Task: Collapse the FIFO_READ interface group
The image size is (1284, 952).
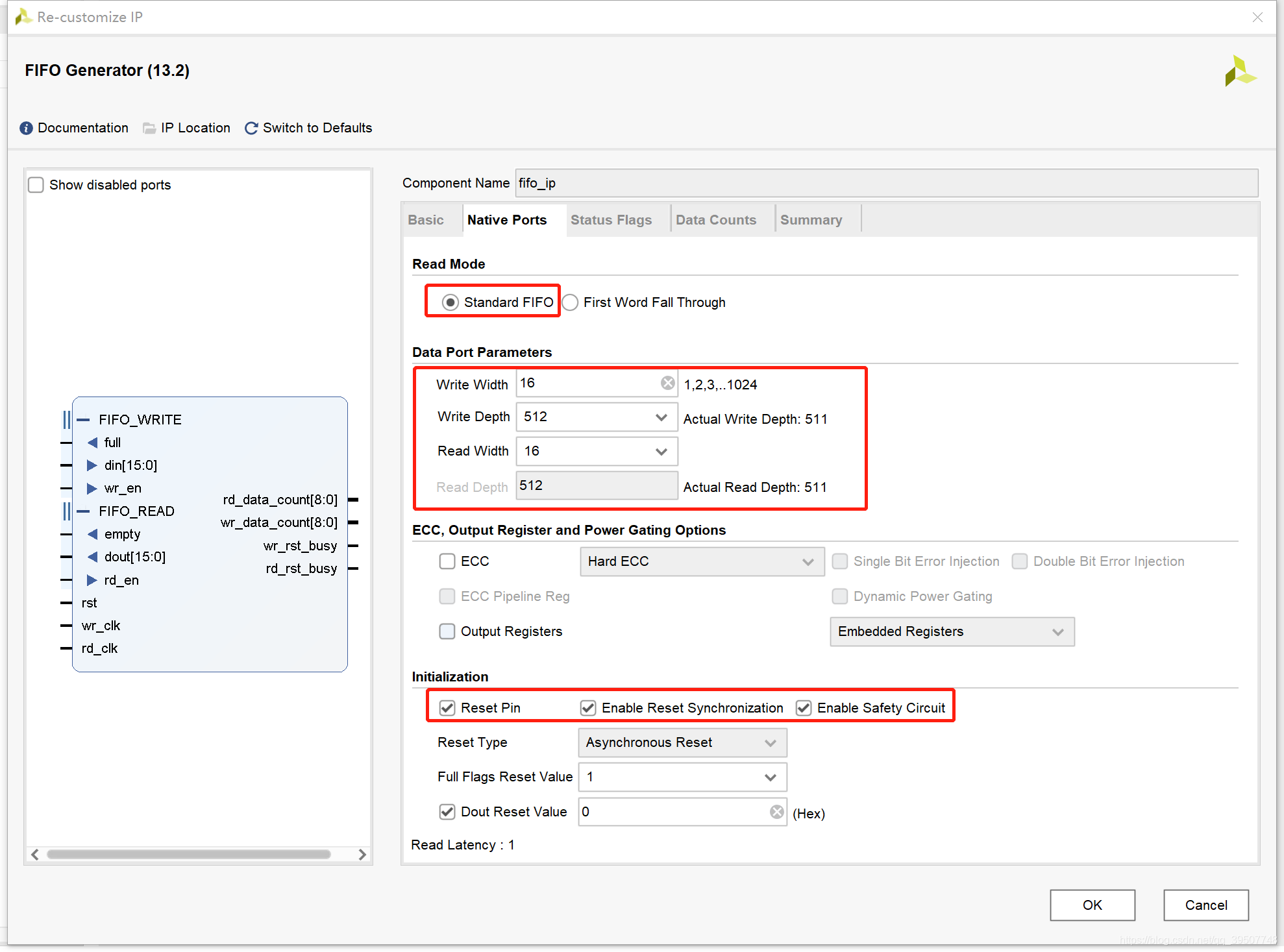Action: (x=83, y=511)
